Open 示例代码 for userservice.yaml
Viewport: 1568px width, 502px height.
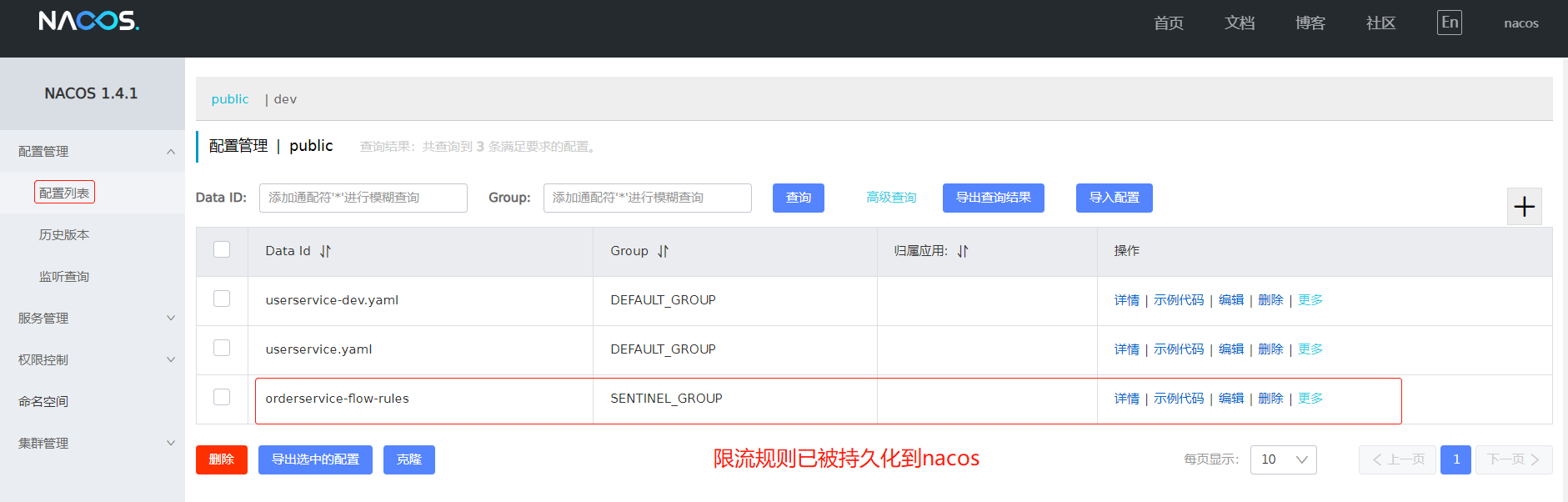click(1179, 349)
